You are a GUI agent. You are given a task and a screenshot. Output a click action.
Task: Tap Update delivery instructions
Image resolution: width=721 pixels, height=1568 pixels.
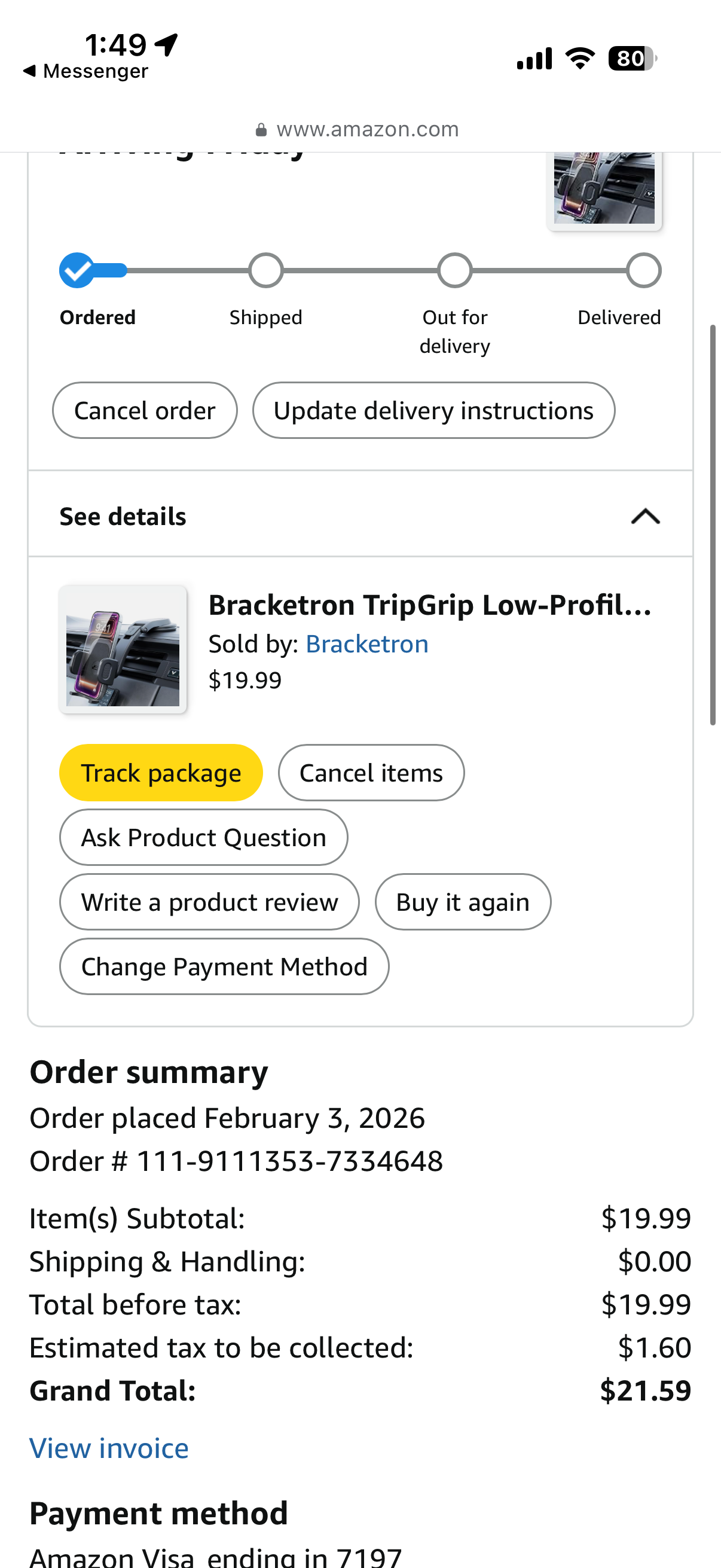(433, 411)
